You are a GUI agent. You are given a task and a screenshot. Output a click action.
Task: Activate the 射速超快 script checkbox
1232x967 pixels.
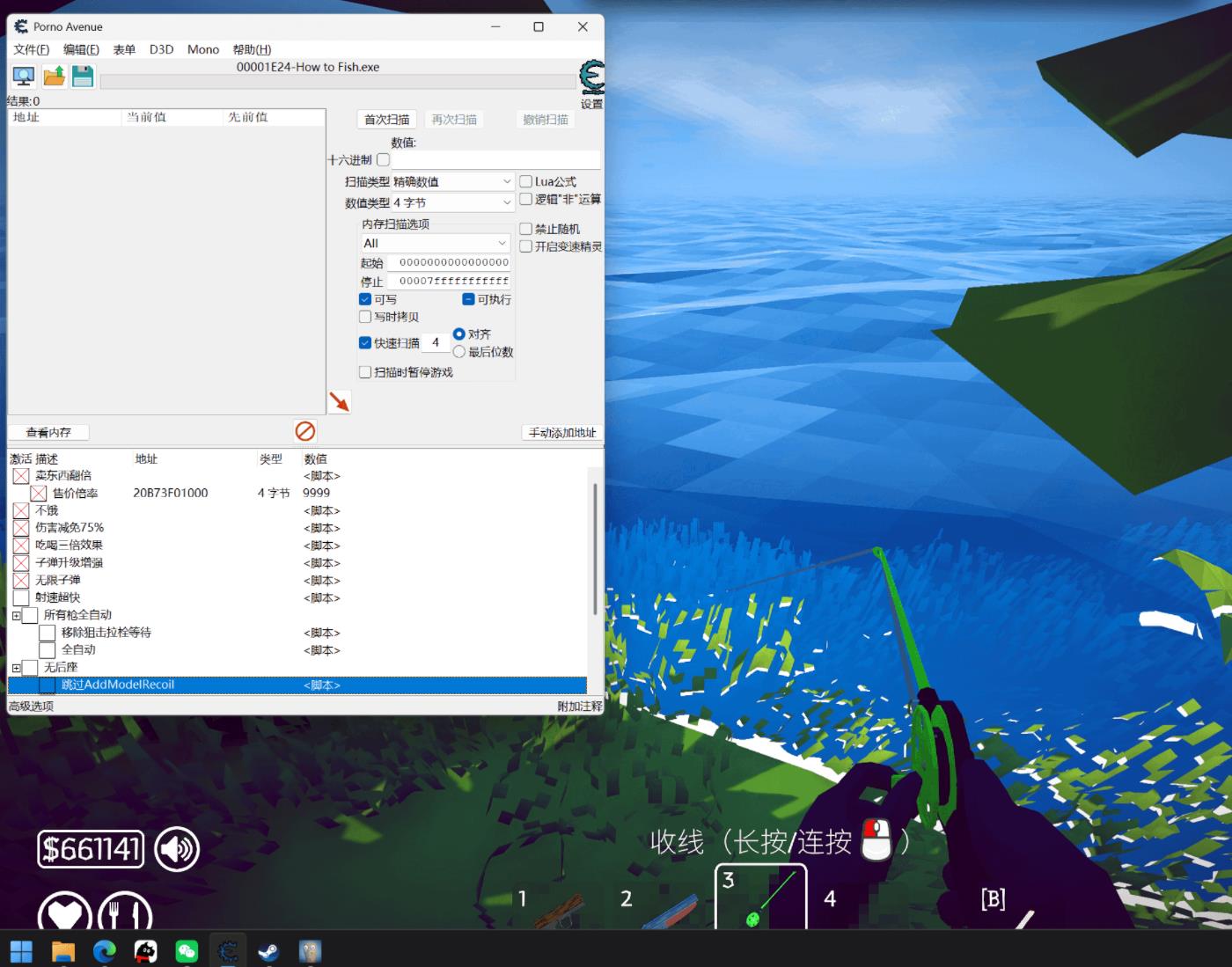[21, 598]
